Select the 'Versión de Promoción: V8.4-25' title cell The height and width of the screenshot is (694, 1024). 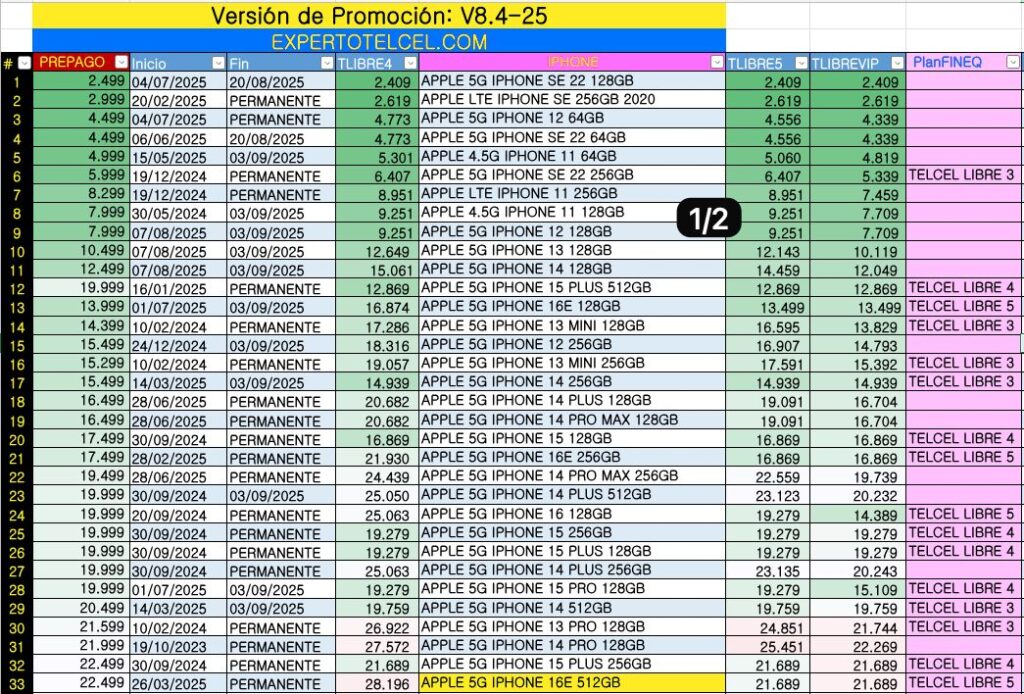coord(379,16)
